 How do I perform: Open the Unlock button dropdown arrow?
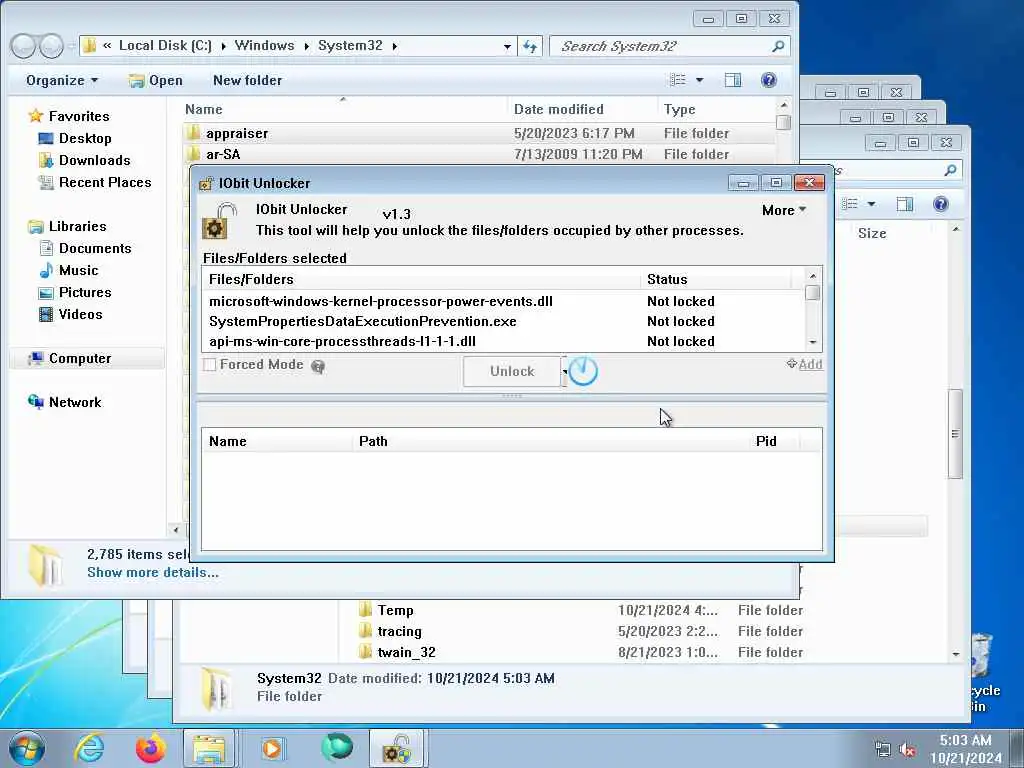click(564, 372)
